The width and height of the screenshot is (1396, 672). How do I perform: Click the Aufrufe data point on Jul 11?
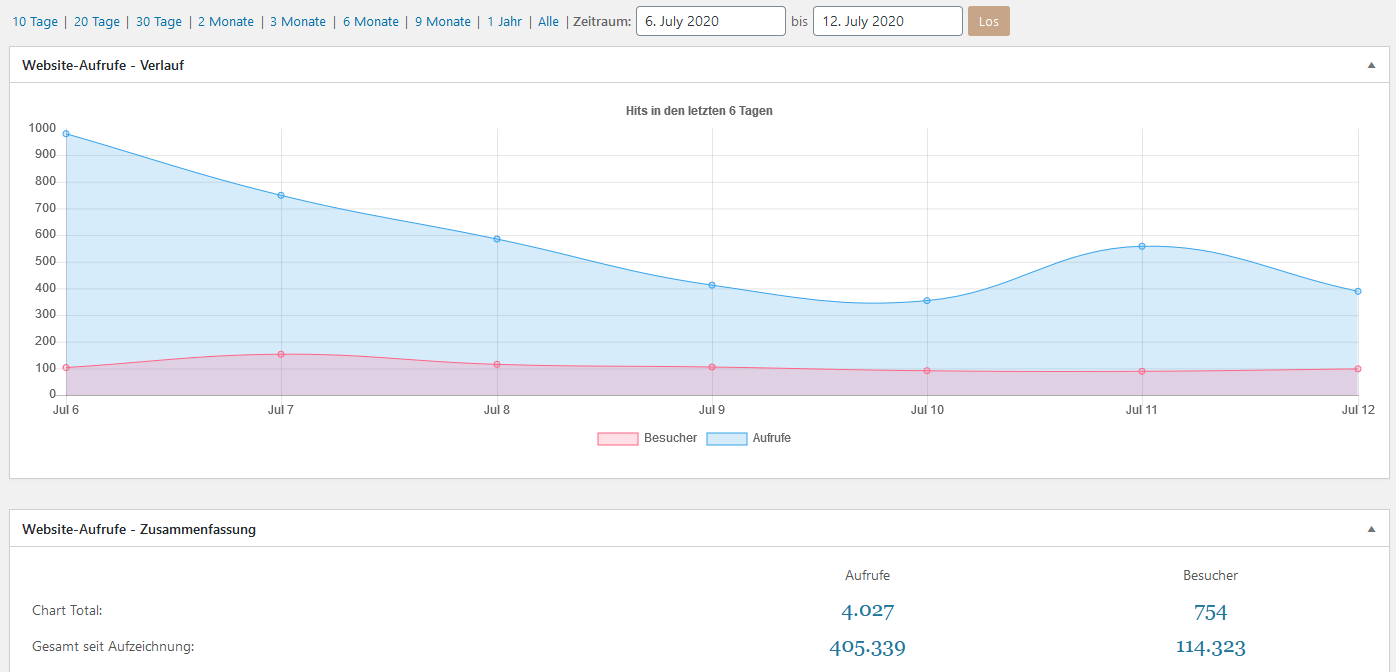(1142, 246)
